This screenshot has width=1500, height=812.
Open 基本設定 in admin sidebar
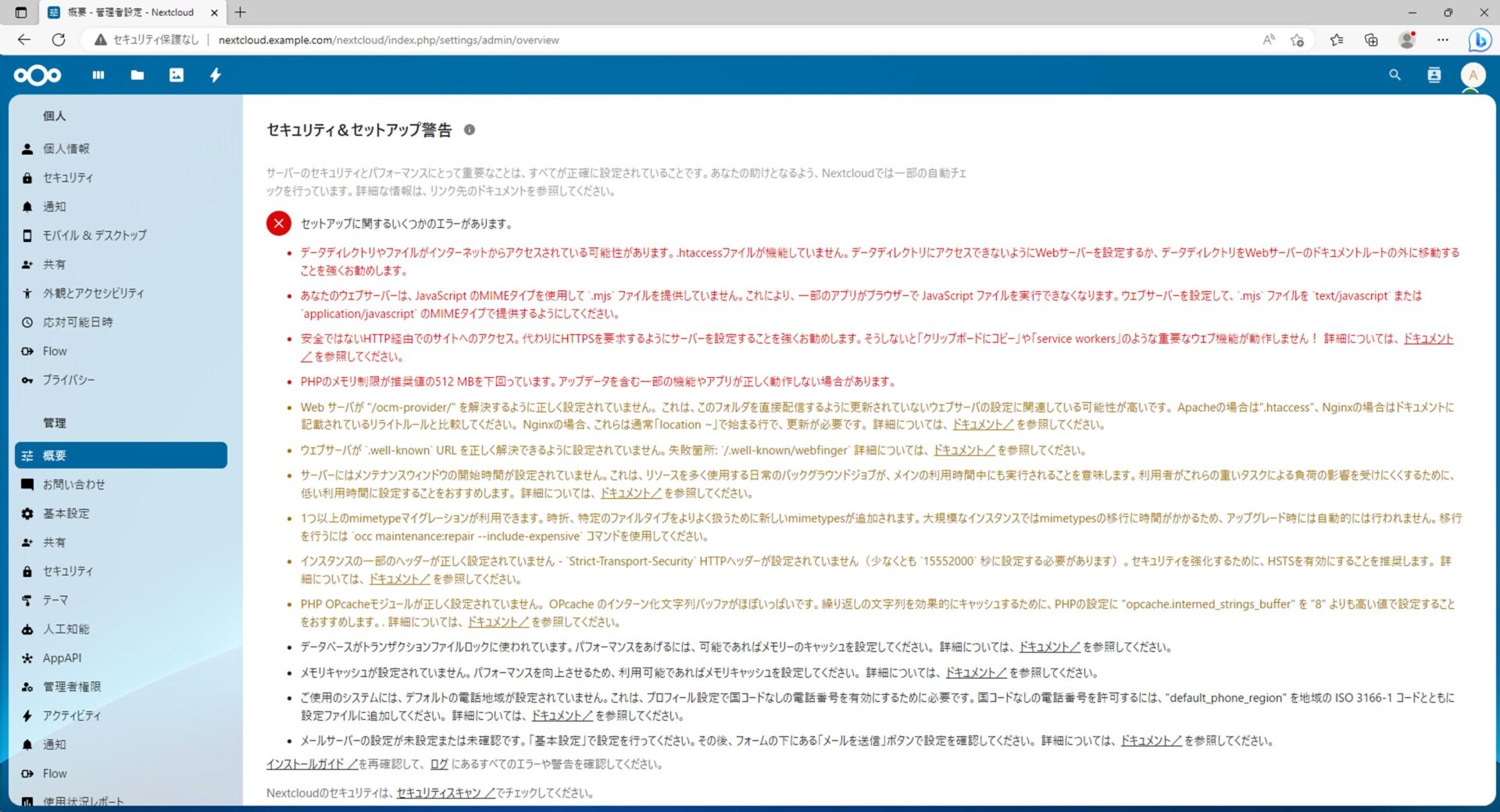(x=66, y=513)
